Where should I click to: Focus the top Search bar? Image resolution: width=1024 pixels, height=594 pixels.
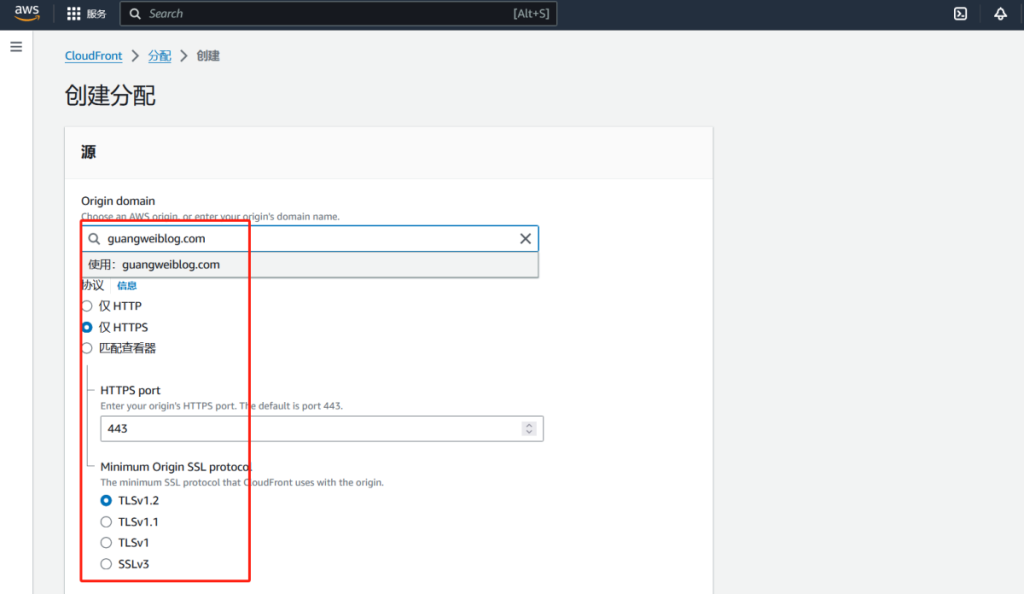click(x=338, y=14)
